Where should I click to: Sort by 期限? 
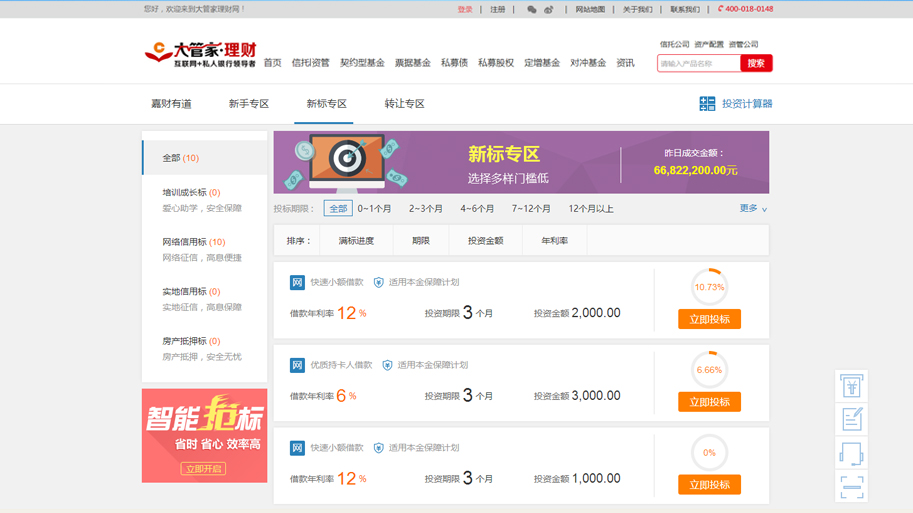click(421, 240)
